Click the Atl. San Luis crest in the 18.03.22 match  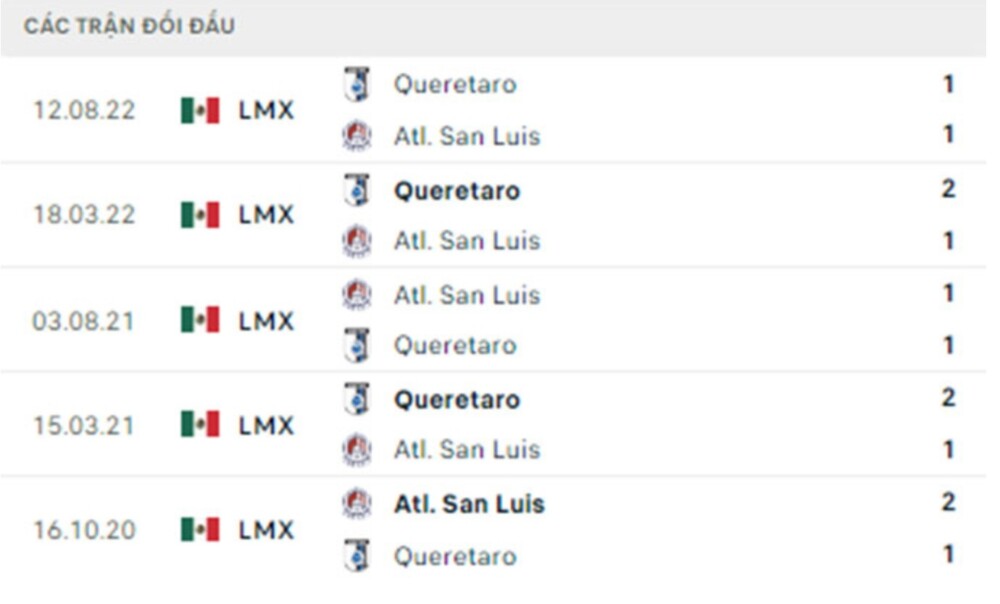click(356, 241)
